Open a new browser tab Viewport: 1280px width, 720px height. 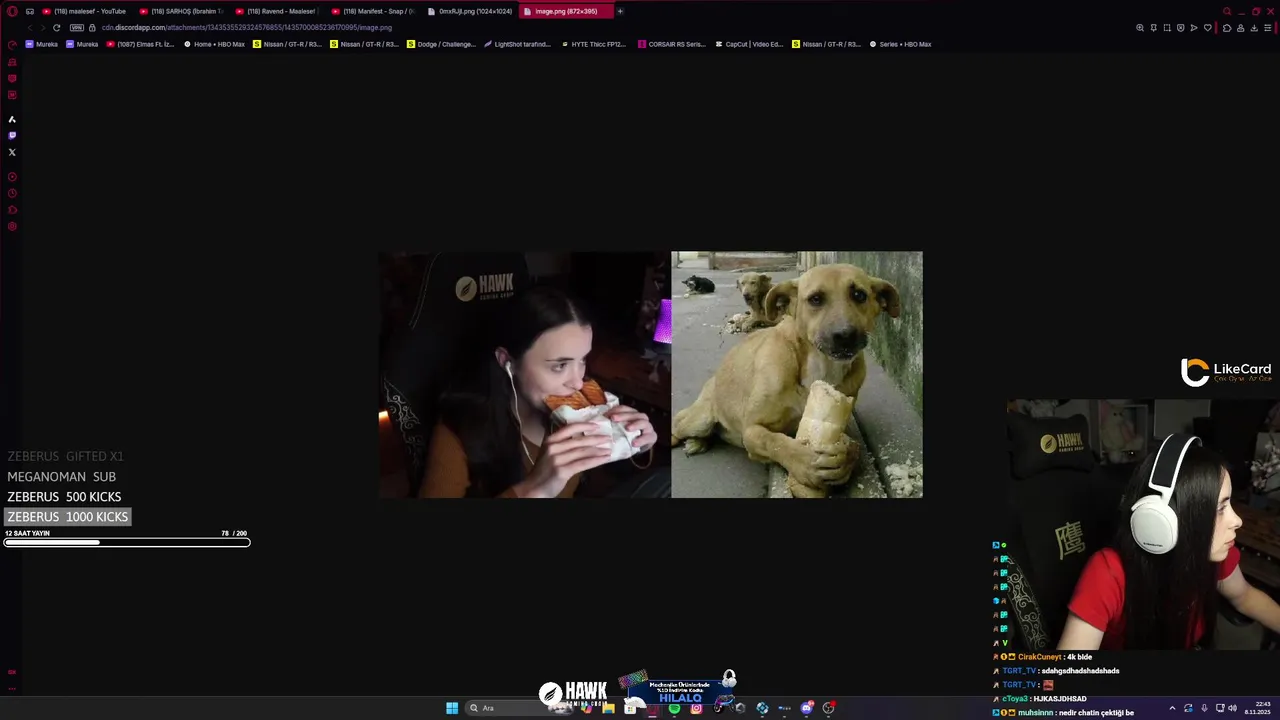point(620,11)
